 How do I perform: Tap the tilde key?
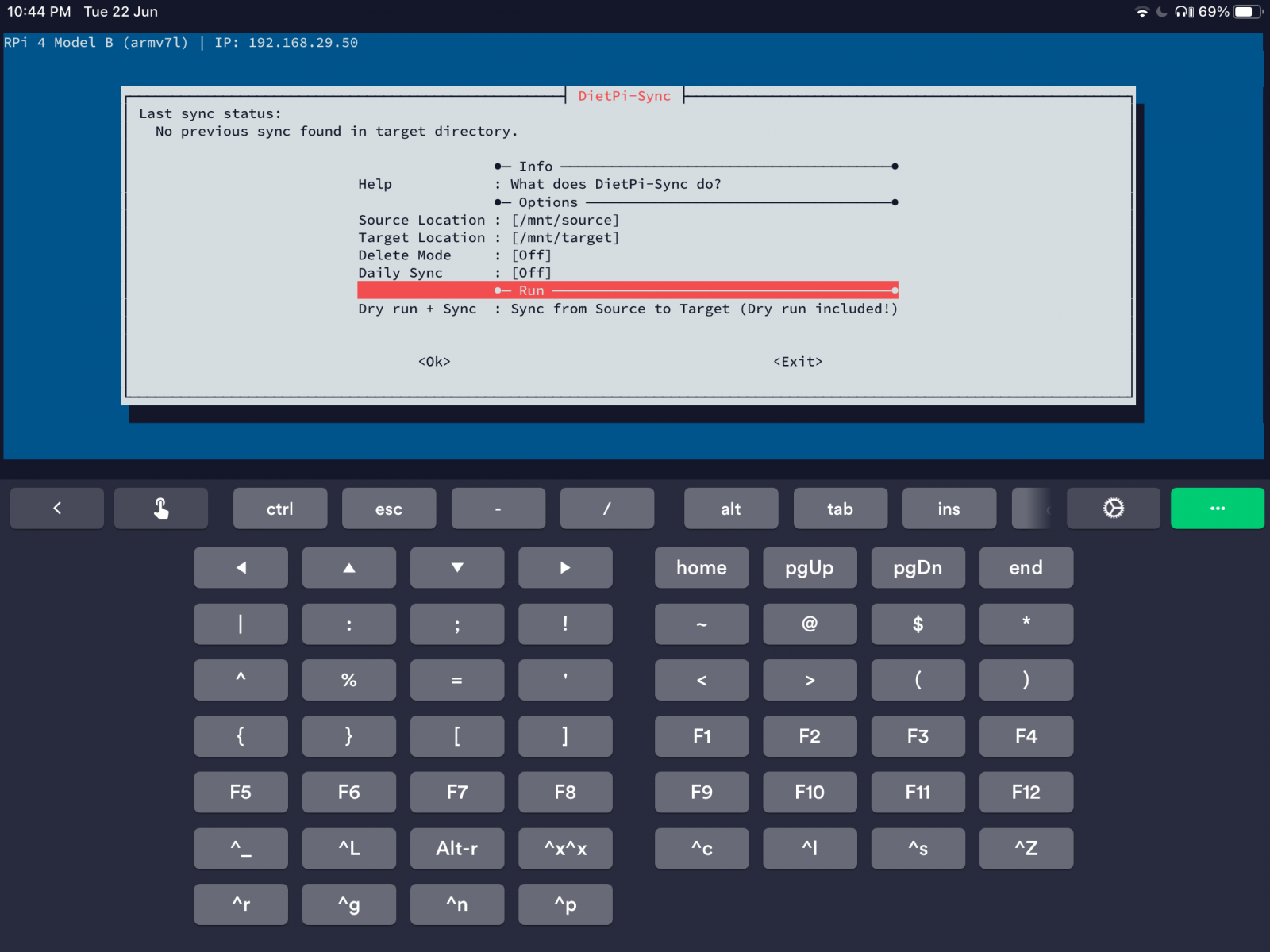point(702,624)
